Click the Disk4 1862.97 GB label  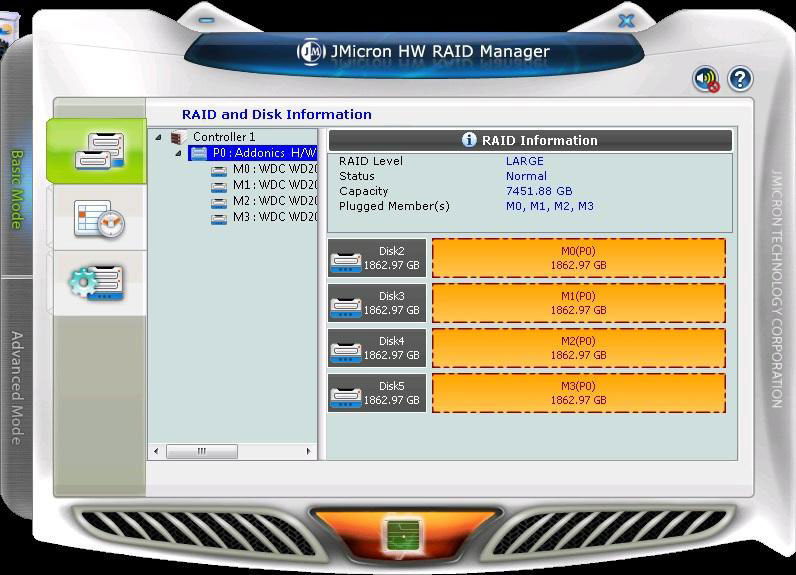click(x=391, y=348)
